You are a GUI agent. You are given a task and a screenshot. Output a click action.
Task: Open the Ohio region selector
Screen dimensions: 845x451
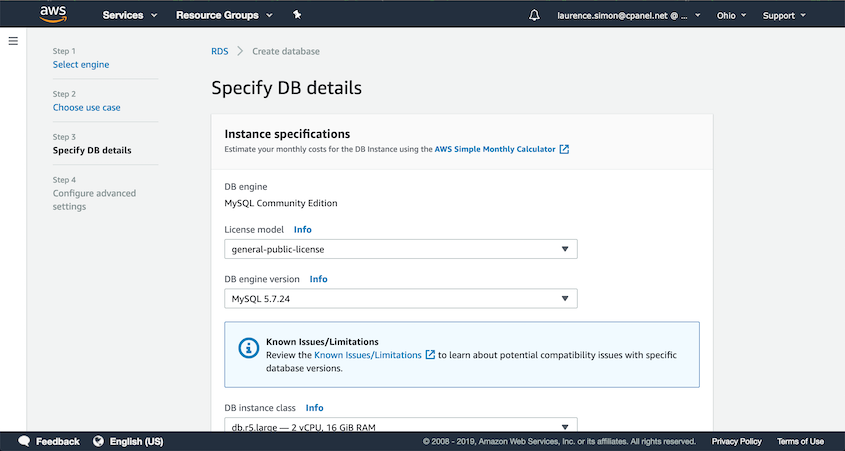click(x=731, y=16)
